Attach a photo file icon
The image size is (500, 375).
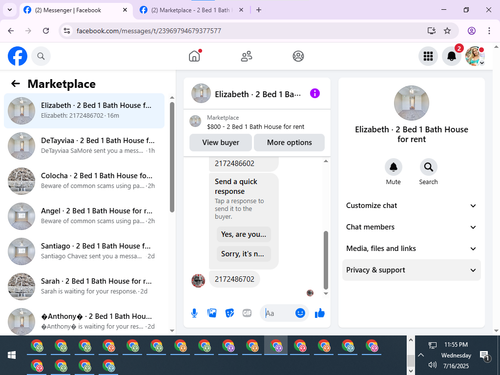pos(212,313)
